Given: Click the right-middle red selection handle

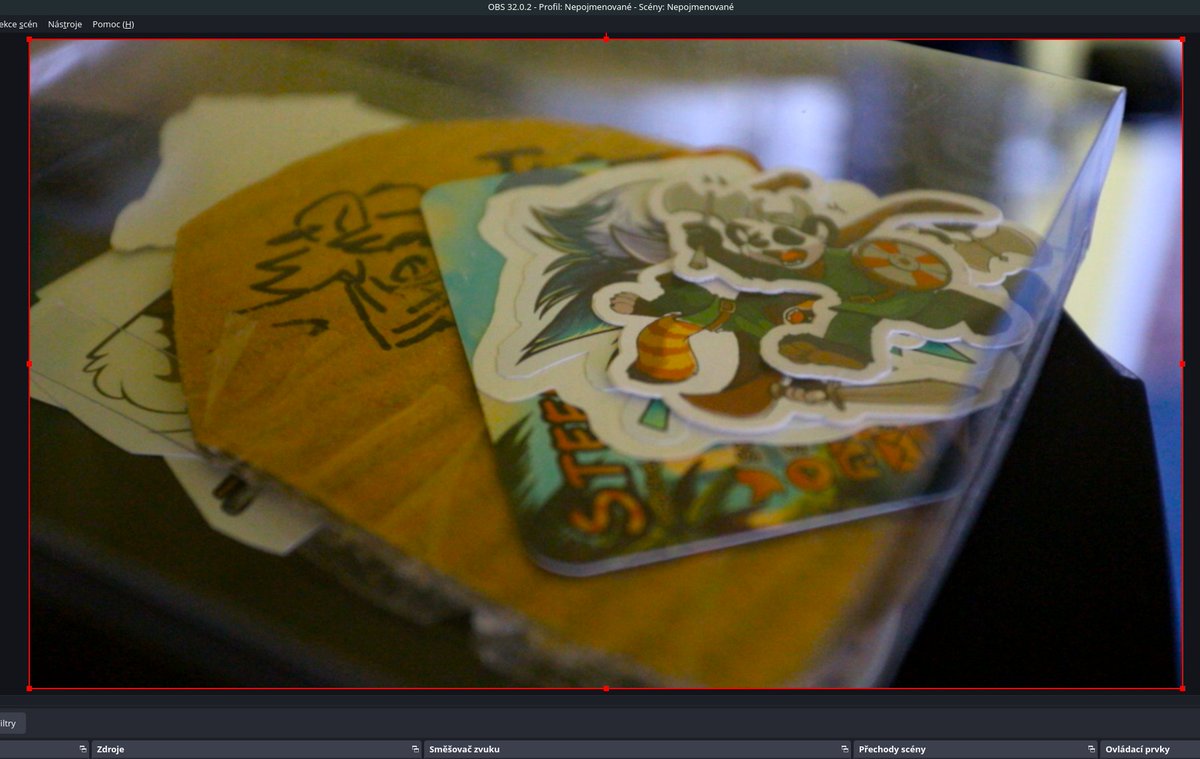Looking at the screenshot, I should [x=1182, y=364].
